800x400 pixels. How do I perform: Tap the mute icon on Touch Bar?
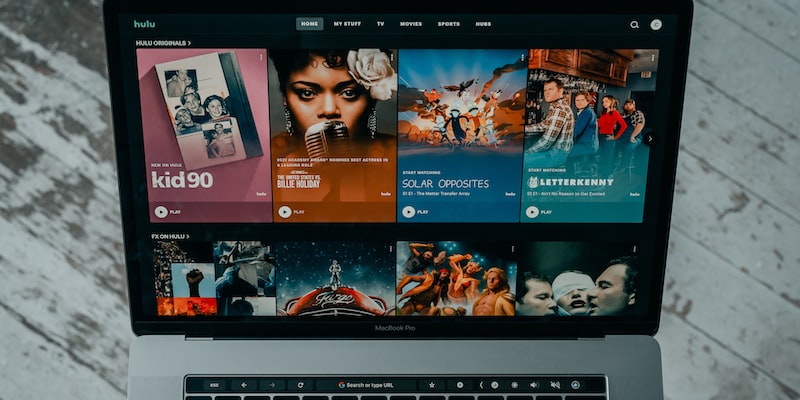click(555, 385)
